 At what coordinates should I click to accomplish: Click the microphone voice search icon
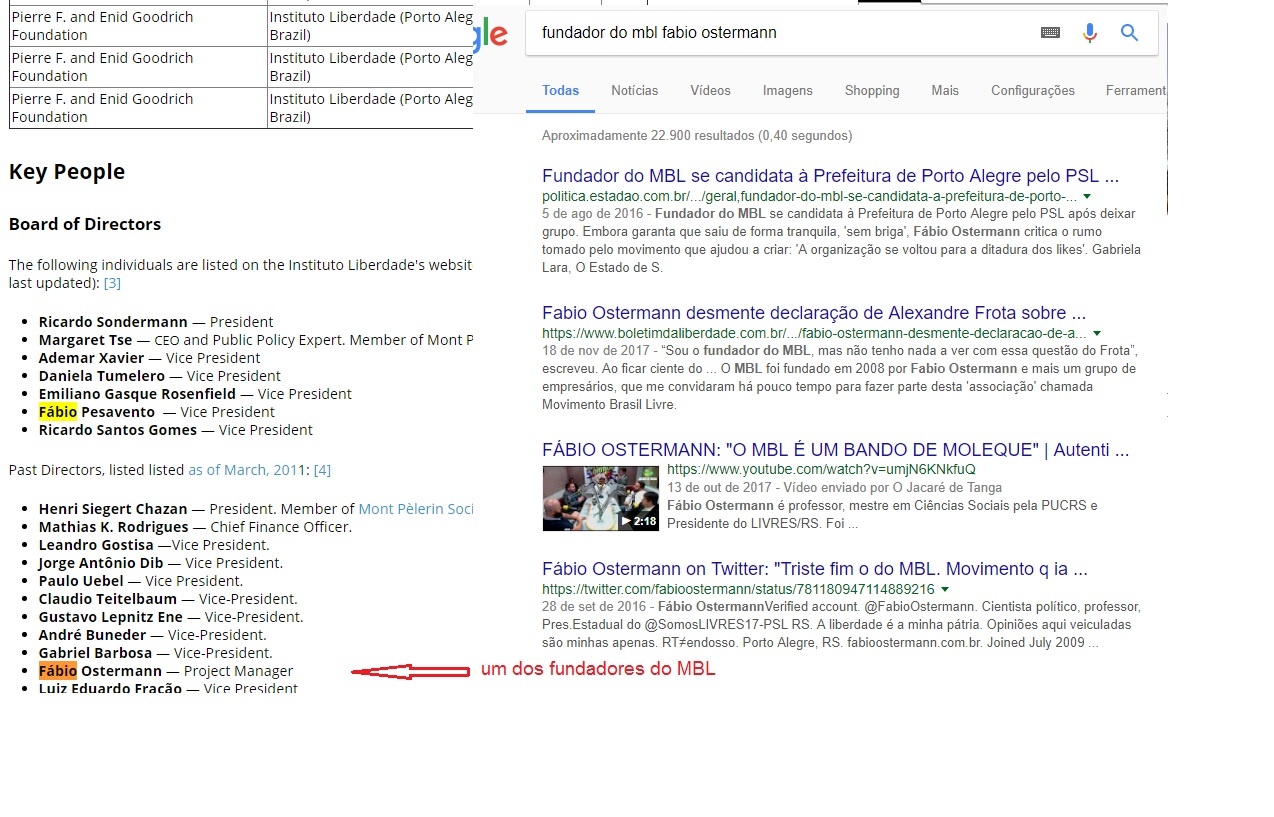click(1090, 33)
